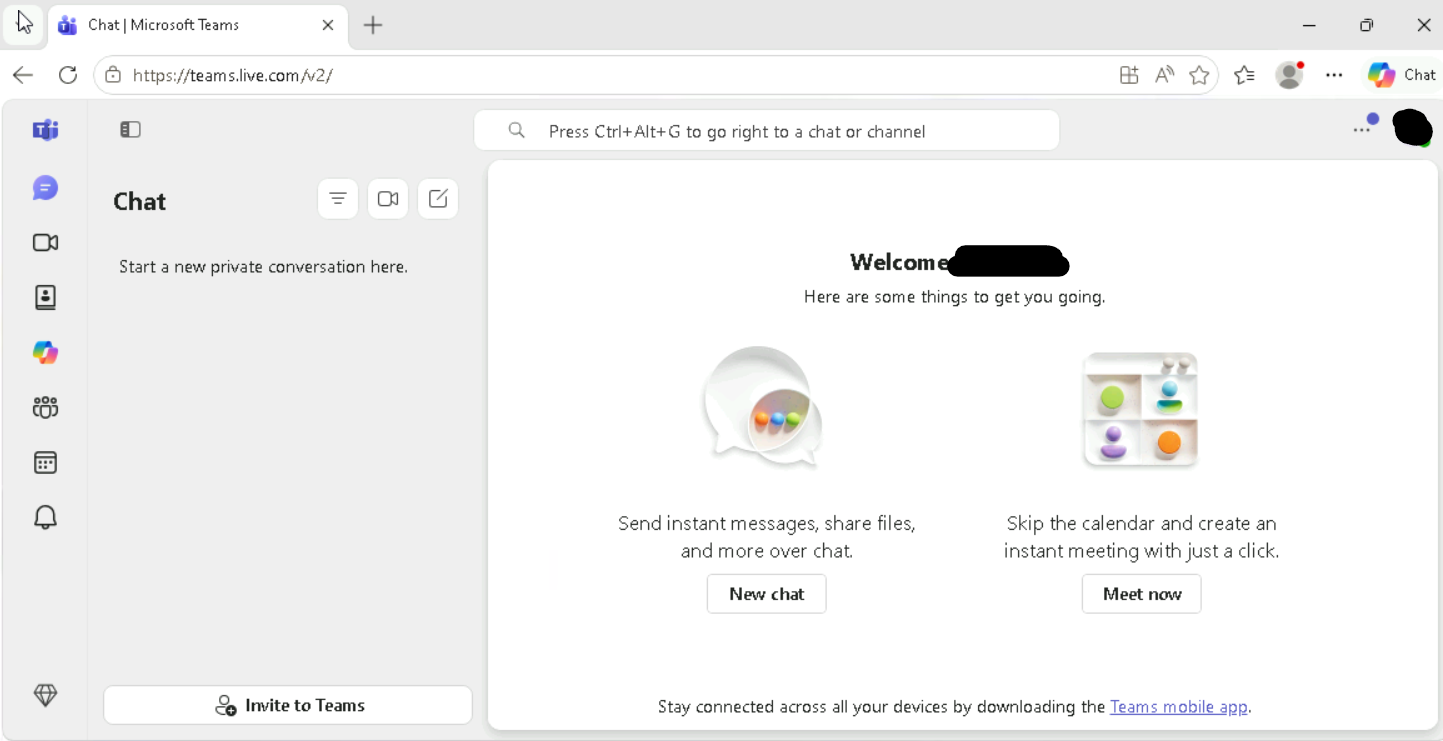Open Copilot from the Teams sidebar

(x=45, y=352)
